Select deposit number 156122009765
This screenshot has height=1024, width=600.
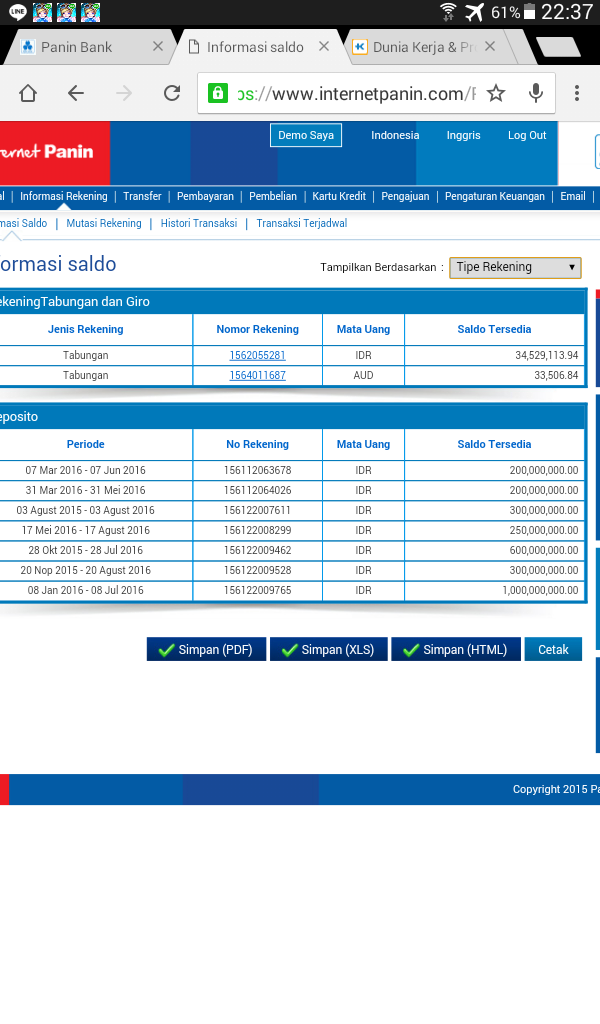coord(257,590)
